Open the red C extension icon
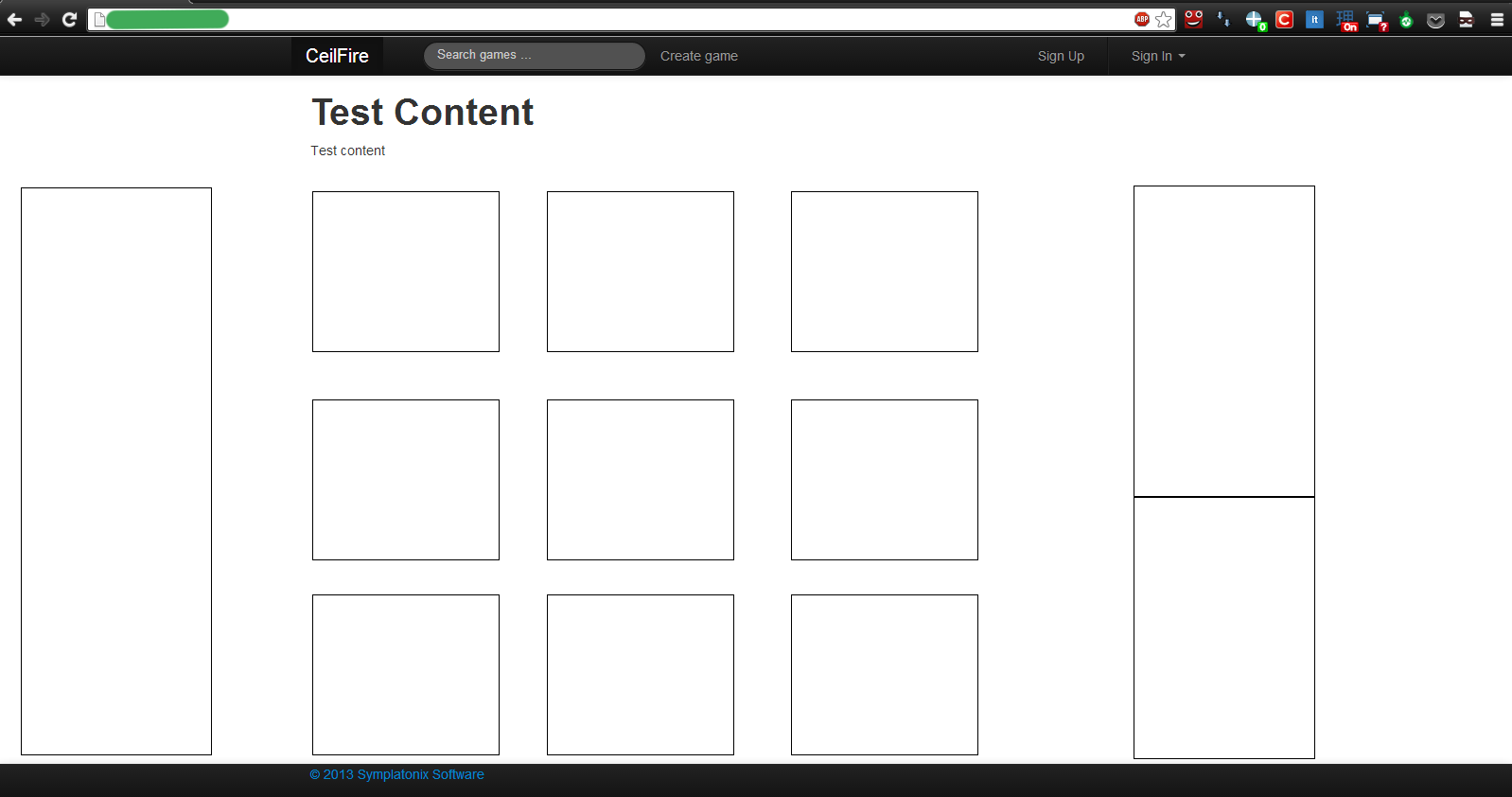1512x797 pixels. click(1284, 19)
